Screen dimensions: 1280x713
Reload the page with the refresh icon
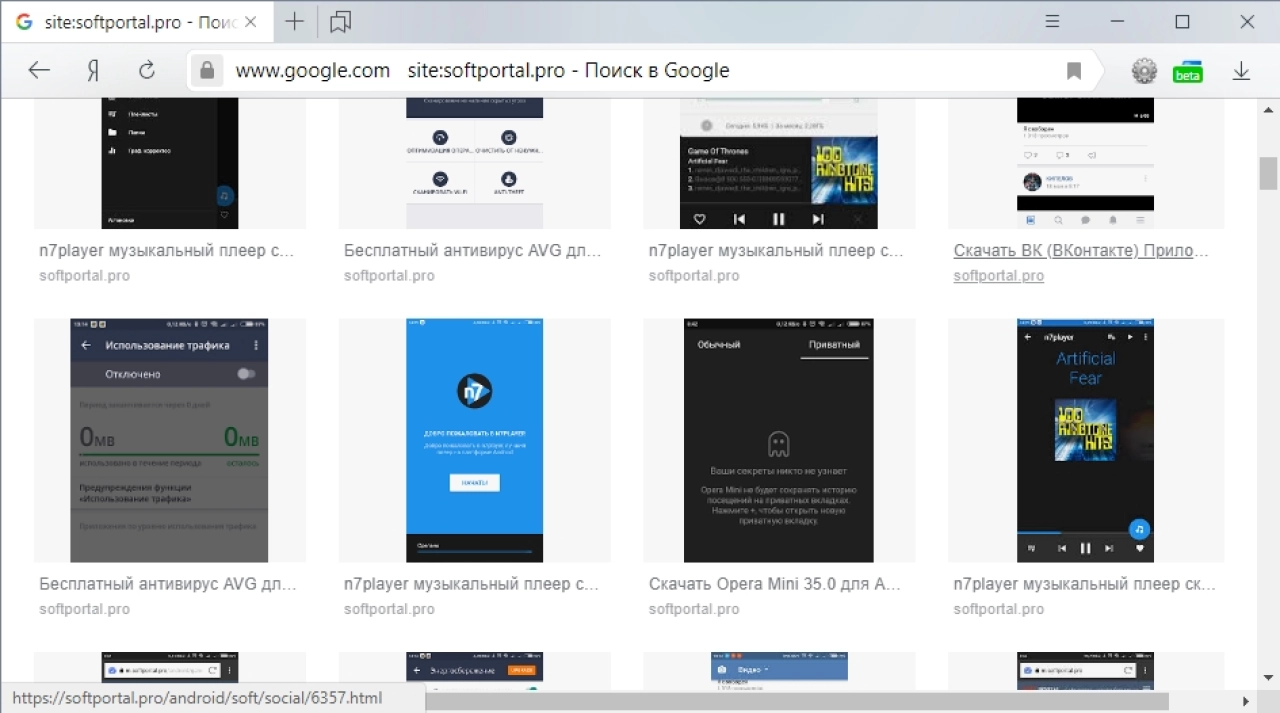pos(147,70)
